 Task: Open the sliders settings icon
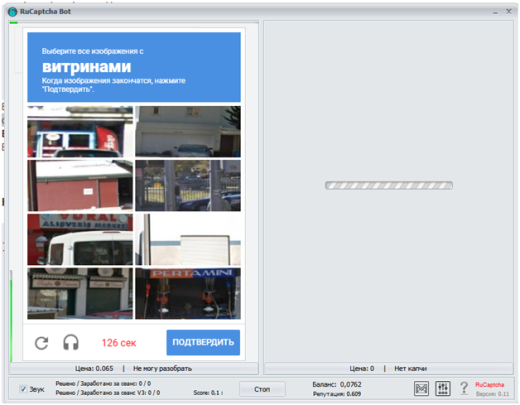(x=443, y=389)
